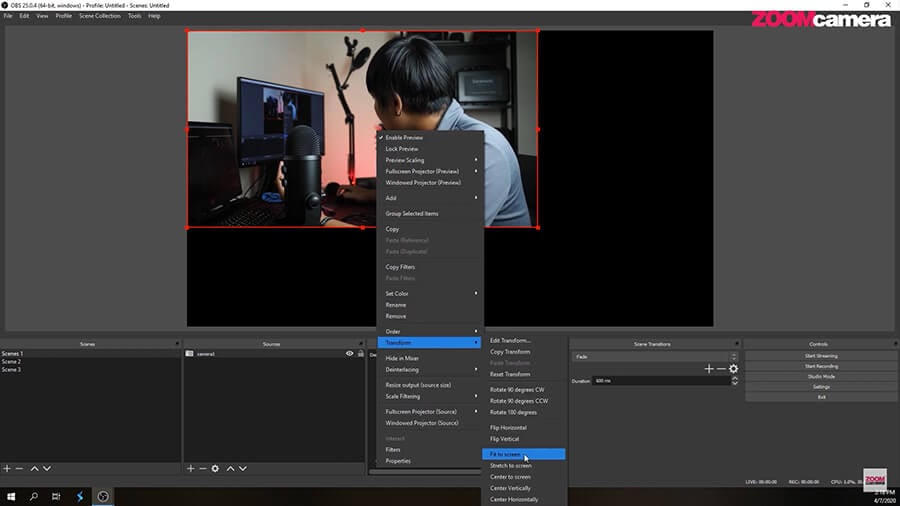Move scene up in Scenes panel
Viewport: 900px width, 506px height.
34,469
